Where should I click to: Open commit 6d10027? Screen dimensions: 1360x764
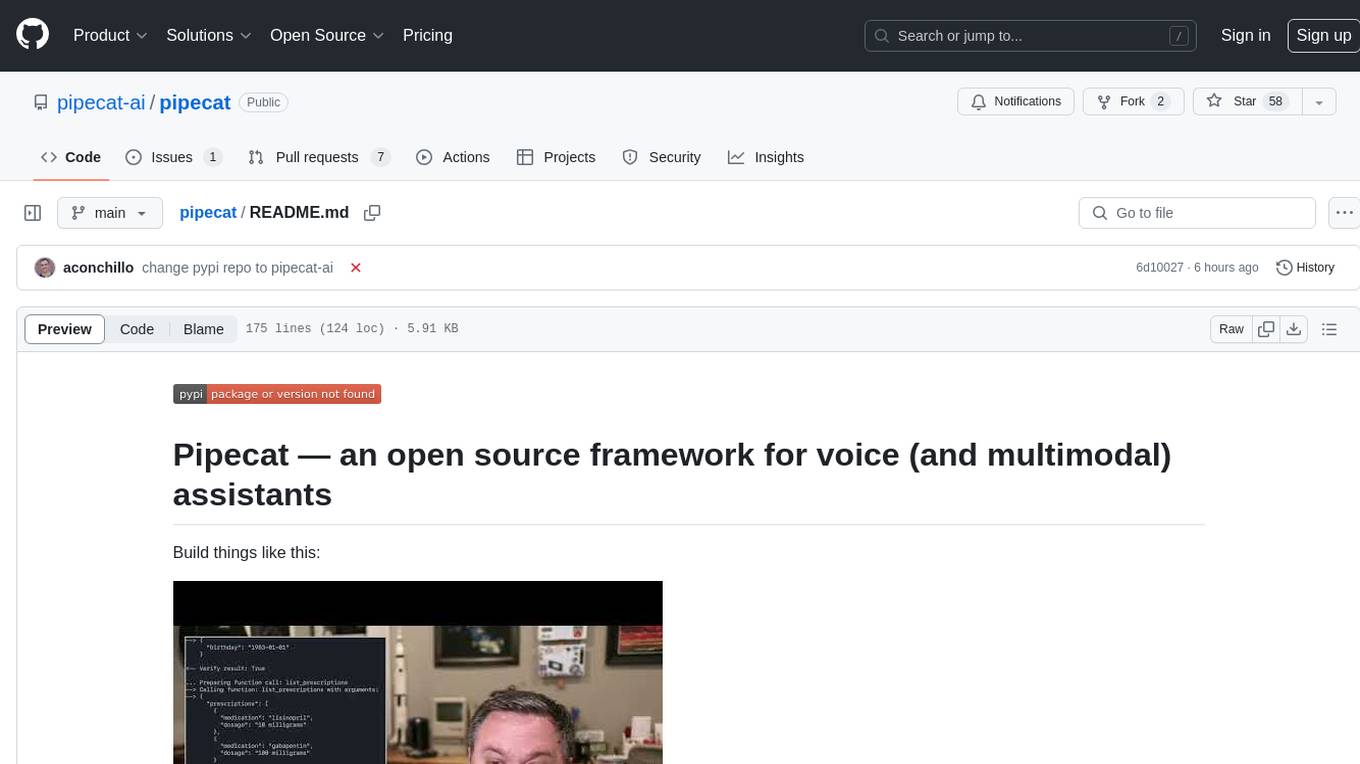click(1159, 268)
